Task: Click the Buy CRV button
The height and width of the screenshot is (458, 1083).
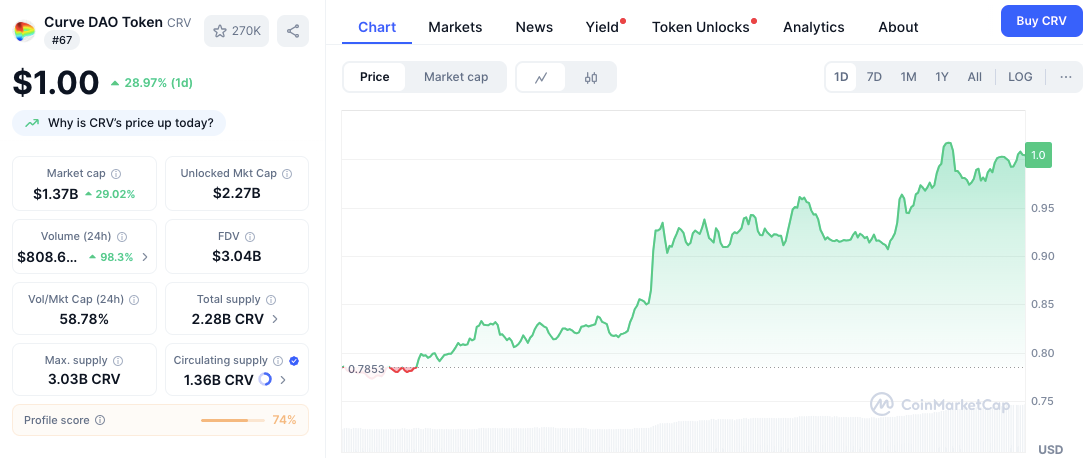Action: 1041,21
